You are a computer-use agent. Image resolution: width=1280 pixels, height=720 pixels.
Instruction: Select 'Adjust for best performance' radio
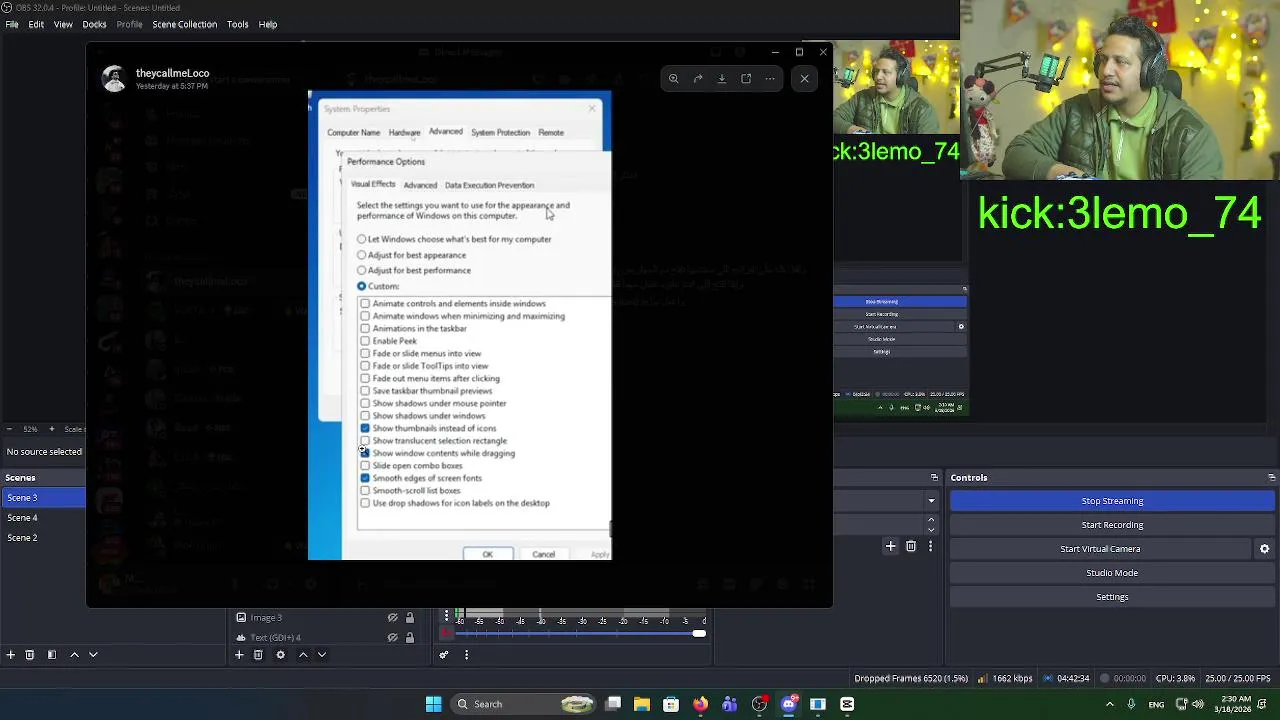click(x=362, y=270)
